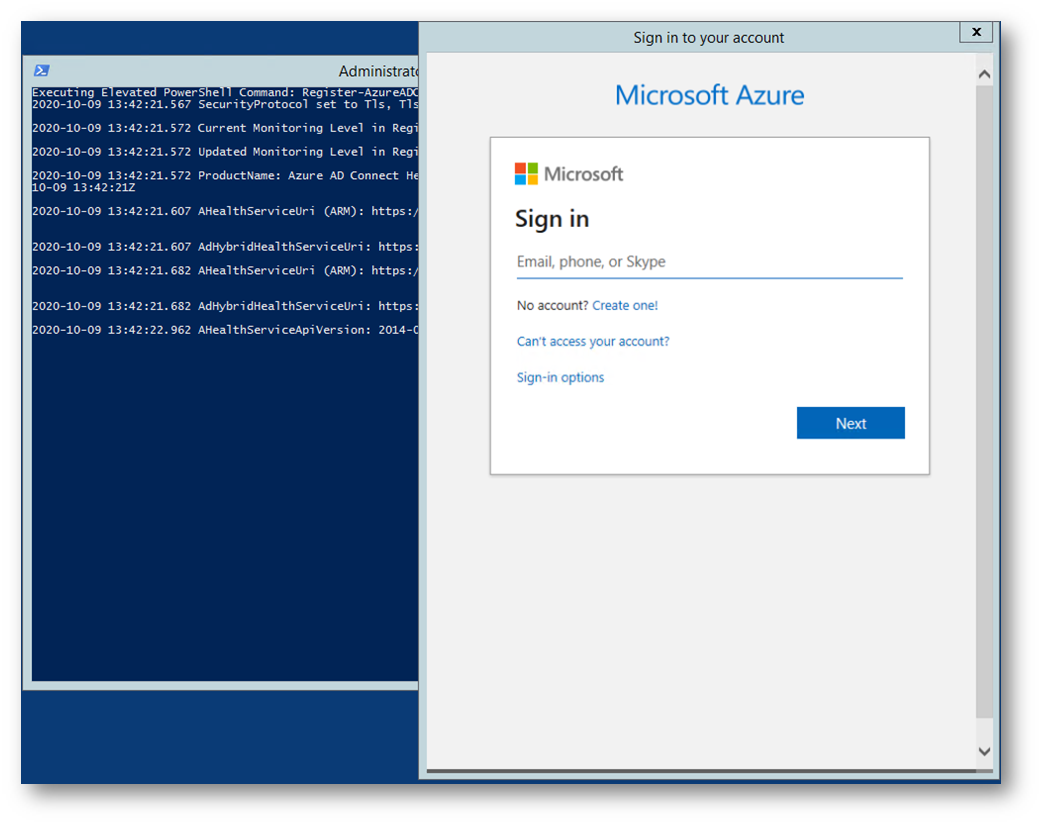Image resolution: width=1043 pixels, height=826 pixels.
Task: Focus the Email, phone, or Skype field
Action: tap(709, 262)
